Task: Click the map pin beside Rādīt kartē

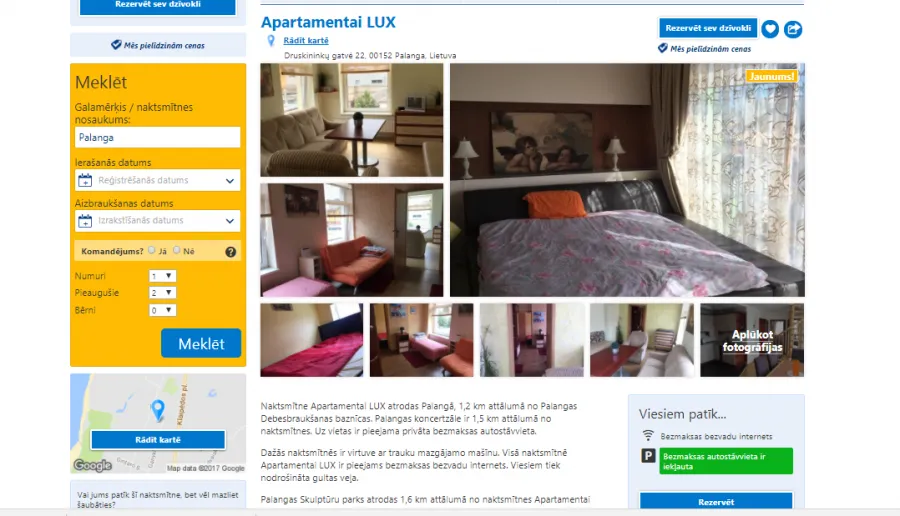Action: tap(271, 41)
